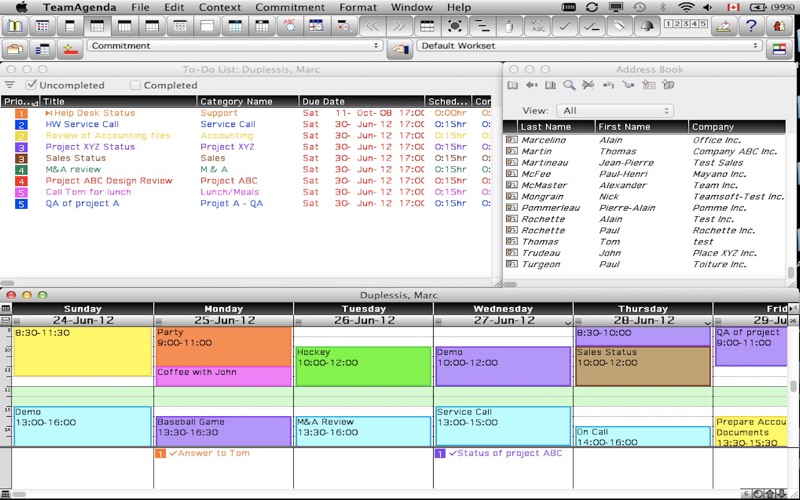Open the Edit menu
This screenshot has height=500, width=800.
(x=174, y=7)
